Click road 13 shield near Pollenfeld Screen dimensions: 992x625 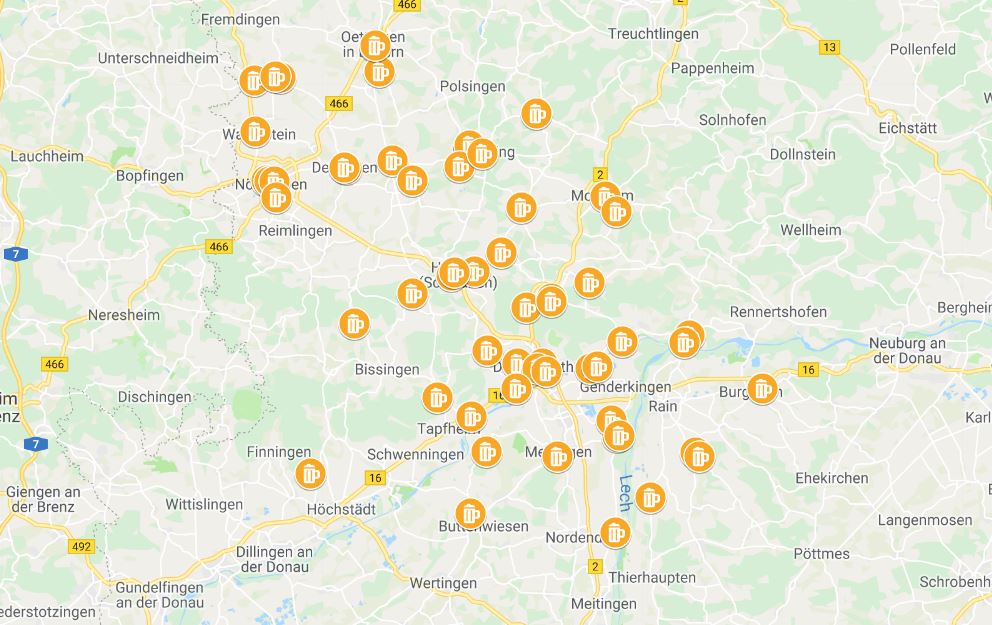(x=829, y=47)
